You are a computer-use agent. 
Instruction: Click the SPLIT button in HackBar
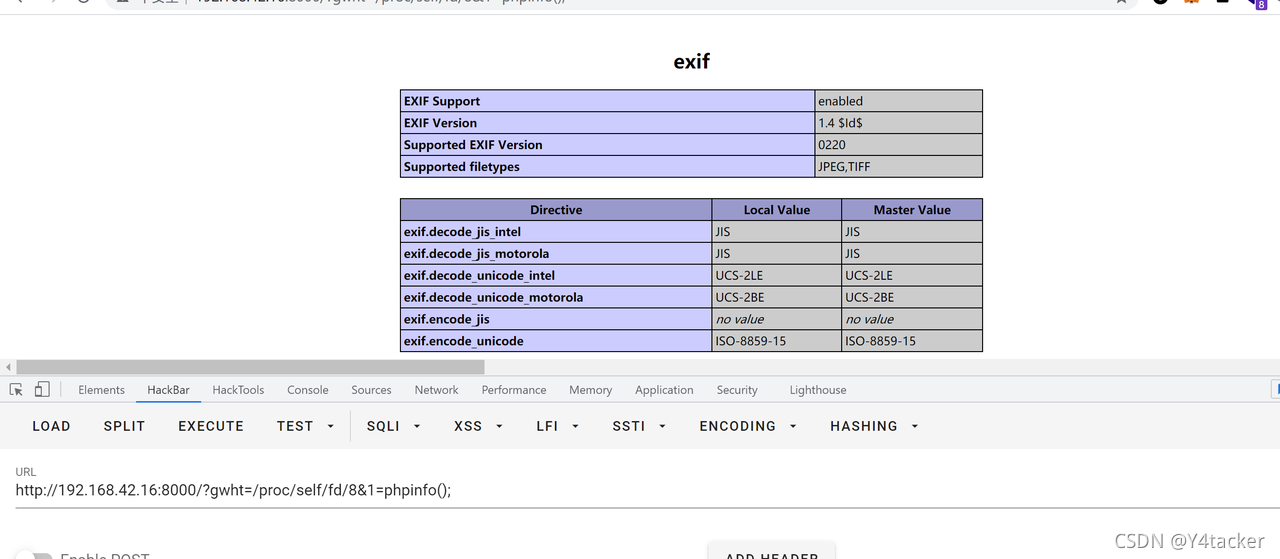pyautogui.click(x=124, y=426)
